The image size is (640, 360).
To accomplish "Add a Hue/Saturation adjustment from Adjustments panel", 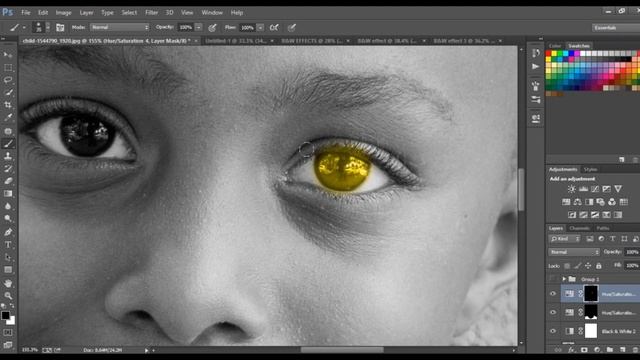I will (x=566, y=202).
